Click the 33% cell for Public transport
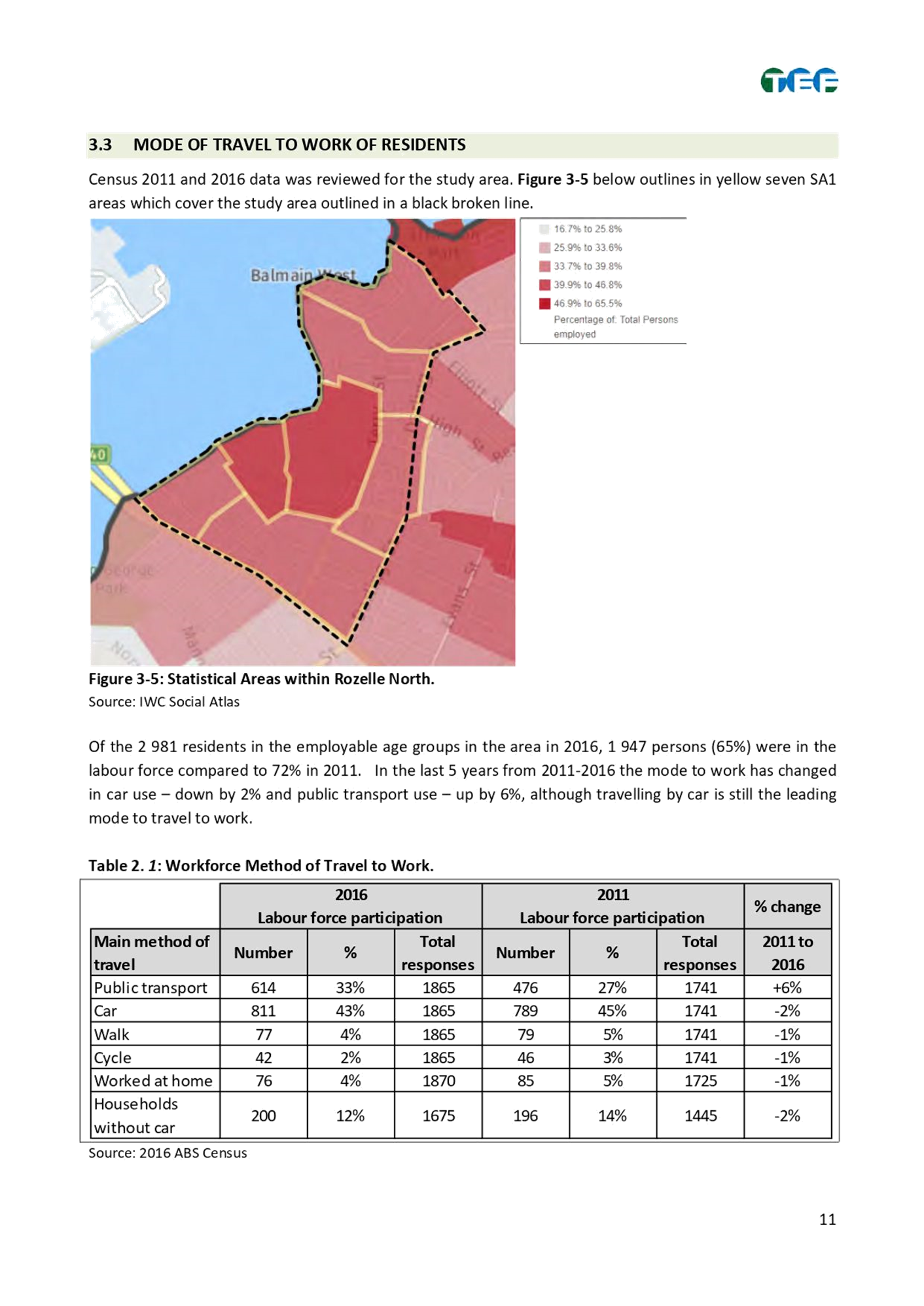This screenshot has height=1306, width=924. (350, 987)
